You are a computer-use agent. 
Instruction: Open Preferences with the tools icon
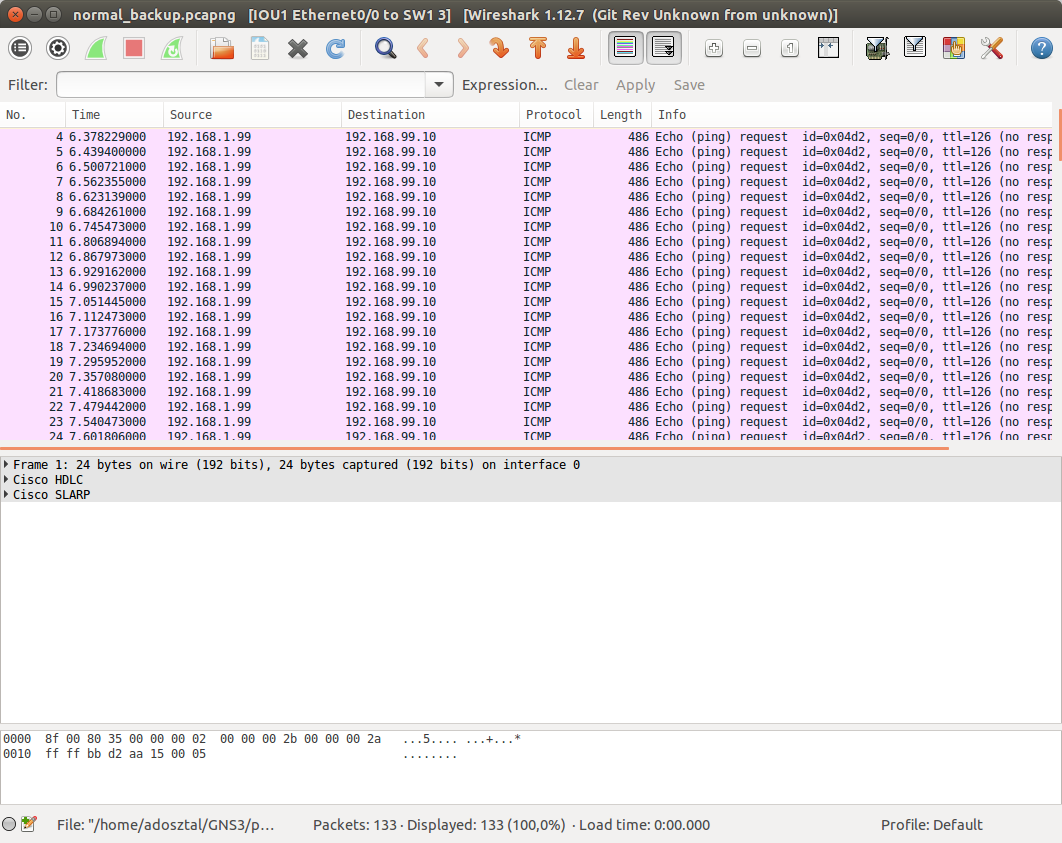991,48
